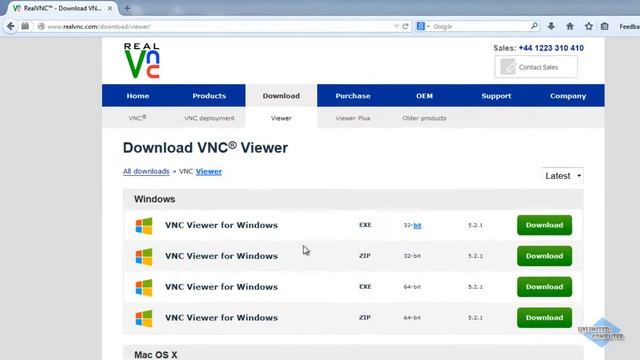
Task: Download the 64-bit EXE Windows viewer
Action: pyautogui.click(x=544, y=287)
